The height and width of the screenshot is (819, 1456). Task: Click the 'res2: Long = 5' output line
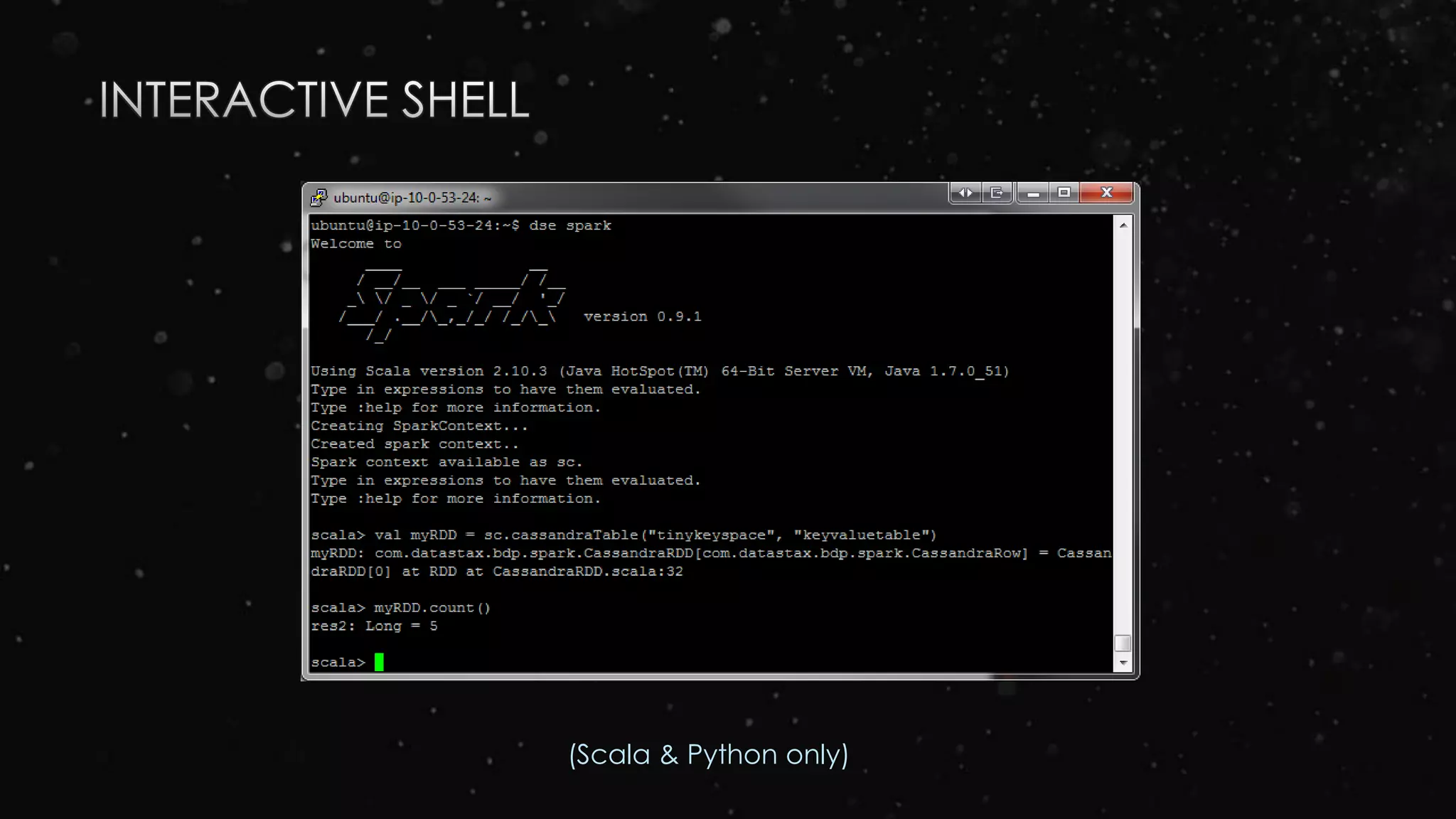click(x=374, y=626)
